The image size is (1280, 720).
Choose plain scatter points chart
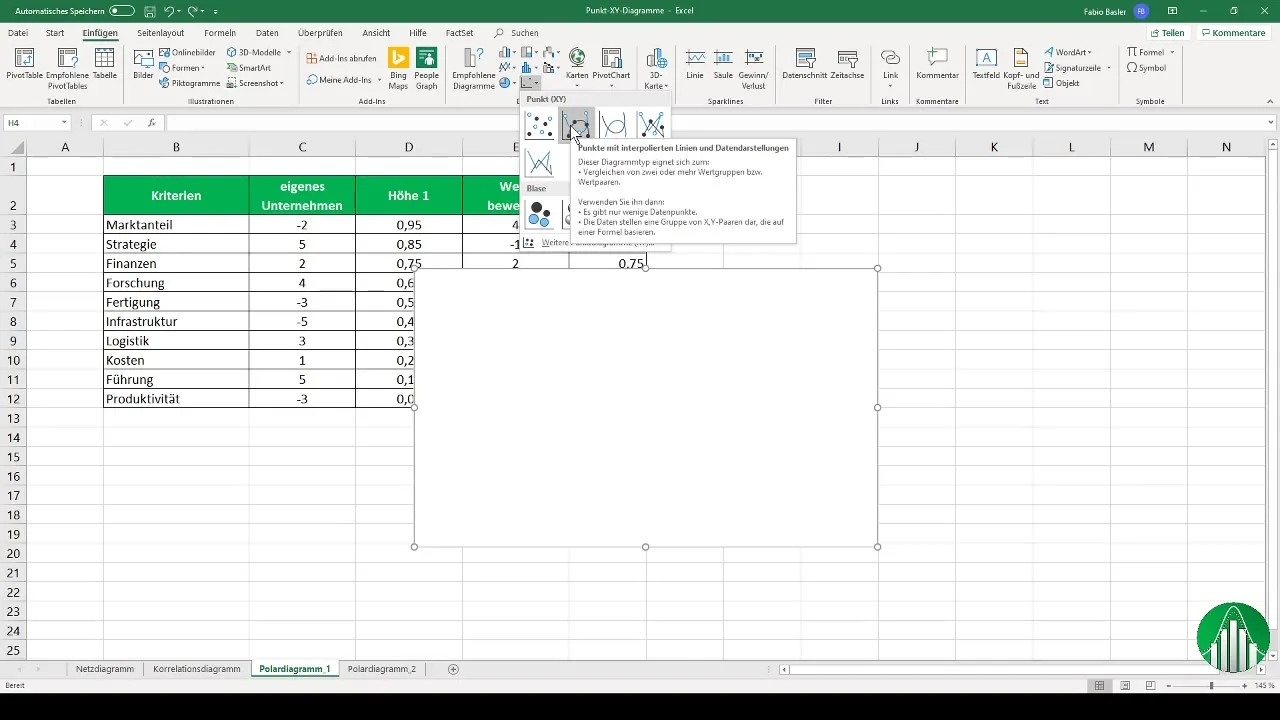coord(540,125)
